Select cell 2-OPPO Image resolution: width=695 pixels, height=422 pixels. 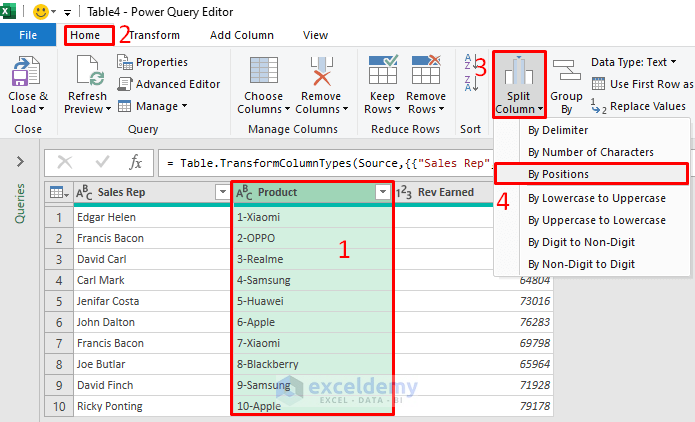tap(312, 238)
